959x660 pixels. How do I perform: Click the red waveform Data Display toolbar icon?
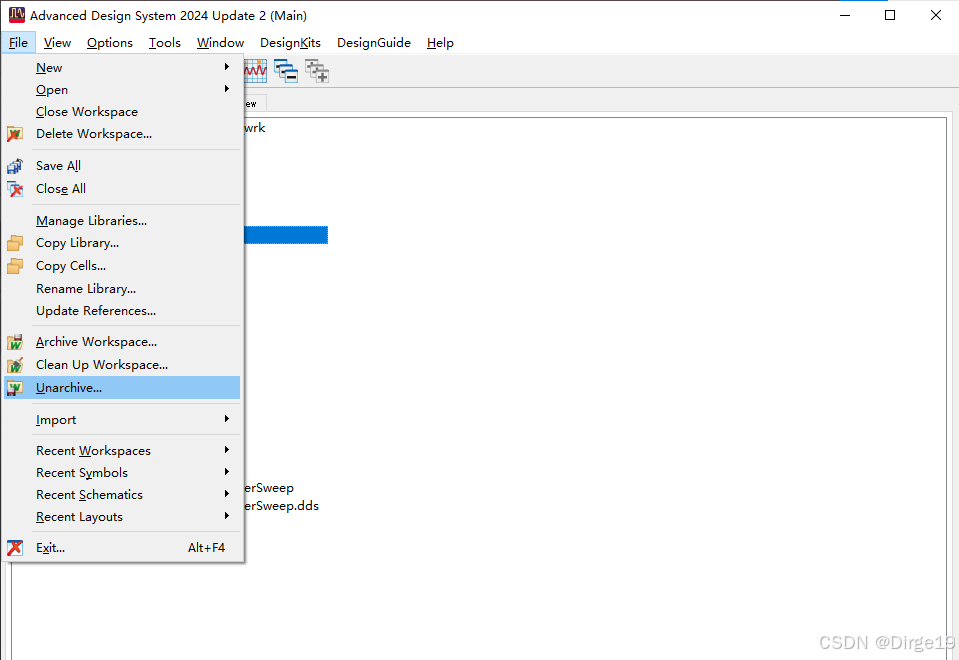[x=254, y=70]
